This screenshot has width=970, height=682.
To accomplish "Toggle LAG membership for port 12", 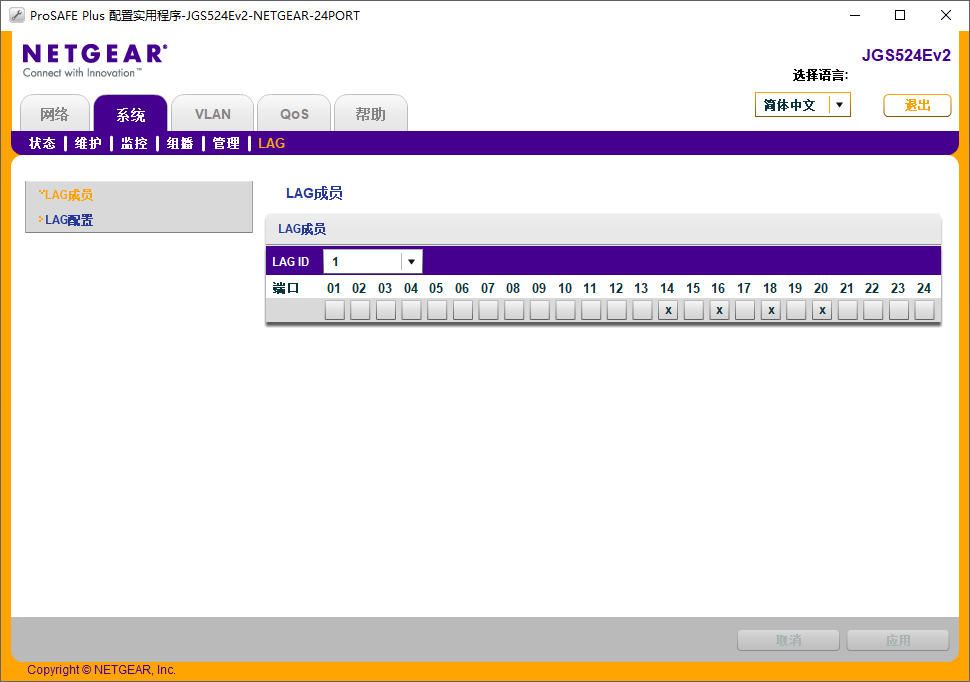I will pyautogui.click(x=617, y=310).
